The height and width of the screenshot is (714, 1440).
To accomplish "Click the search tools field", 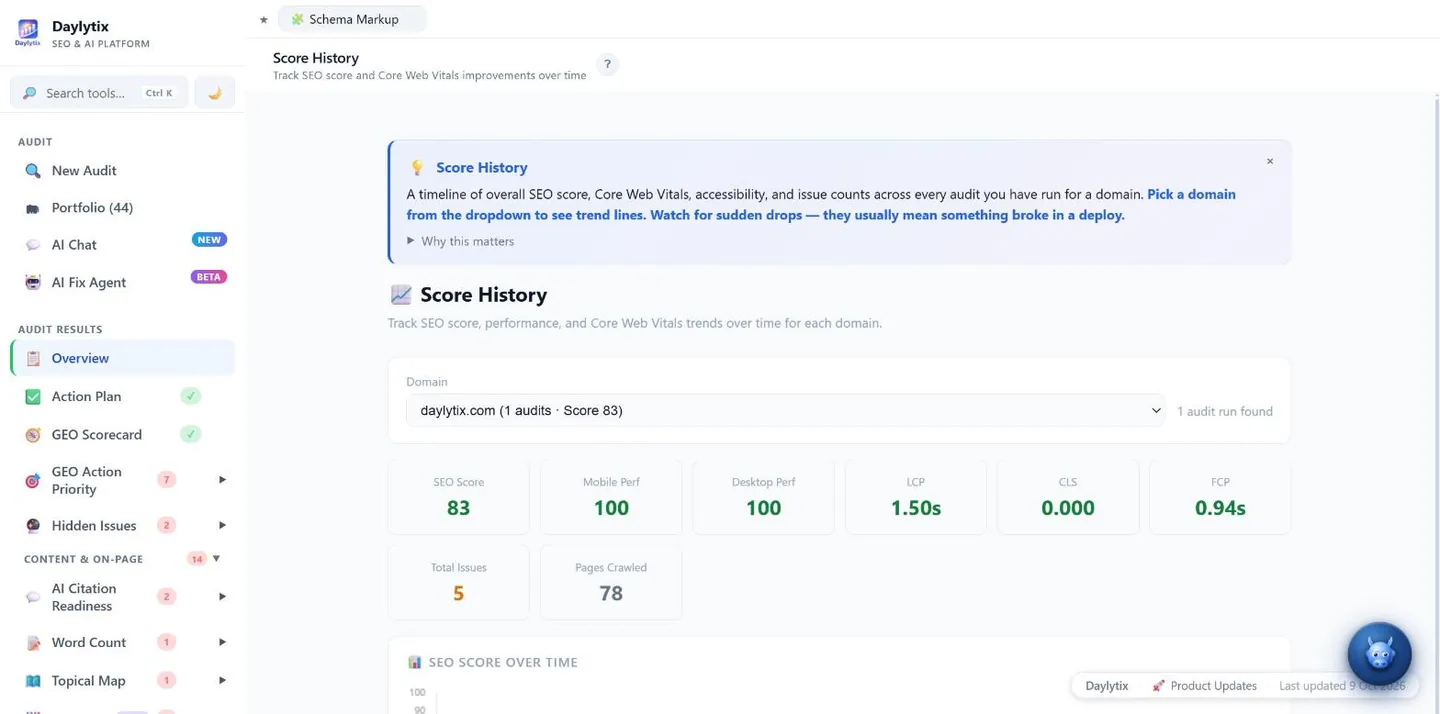I will tap(99, 93).
